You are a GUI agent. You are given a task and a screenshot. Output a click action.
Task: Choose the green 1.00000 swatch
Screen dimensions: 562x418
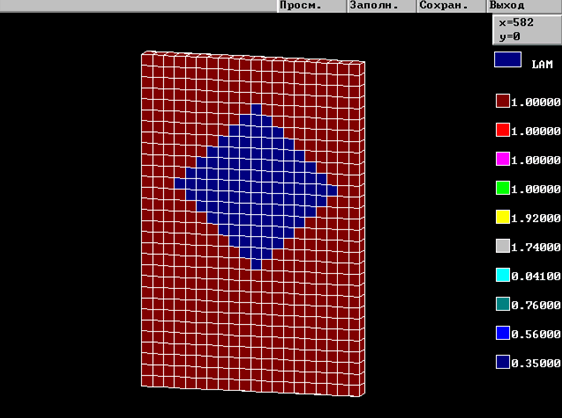503,188
